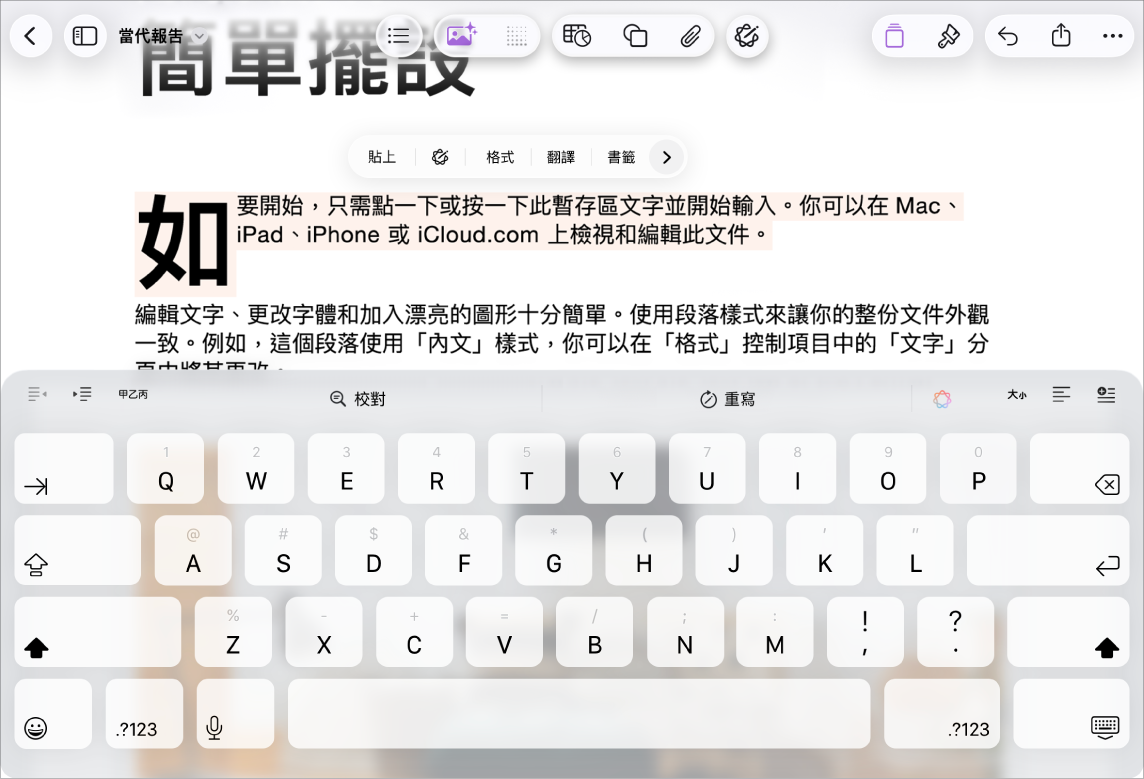Click the large drop cap 如
The image size is (1144, 779).
pos(184,243)
